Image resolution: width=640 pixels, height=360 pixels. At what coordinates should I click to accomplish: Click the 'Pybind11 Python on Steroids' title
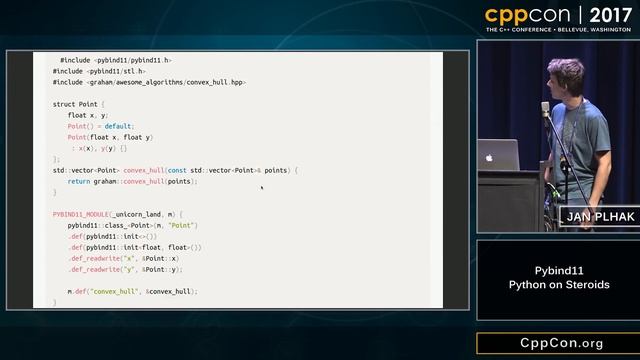(x=559, y=278)
